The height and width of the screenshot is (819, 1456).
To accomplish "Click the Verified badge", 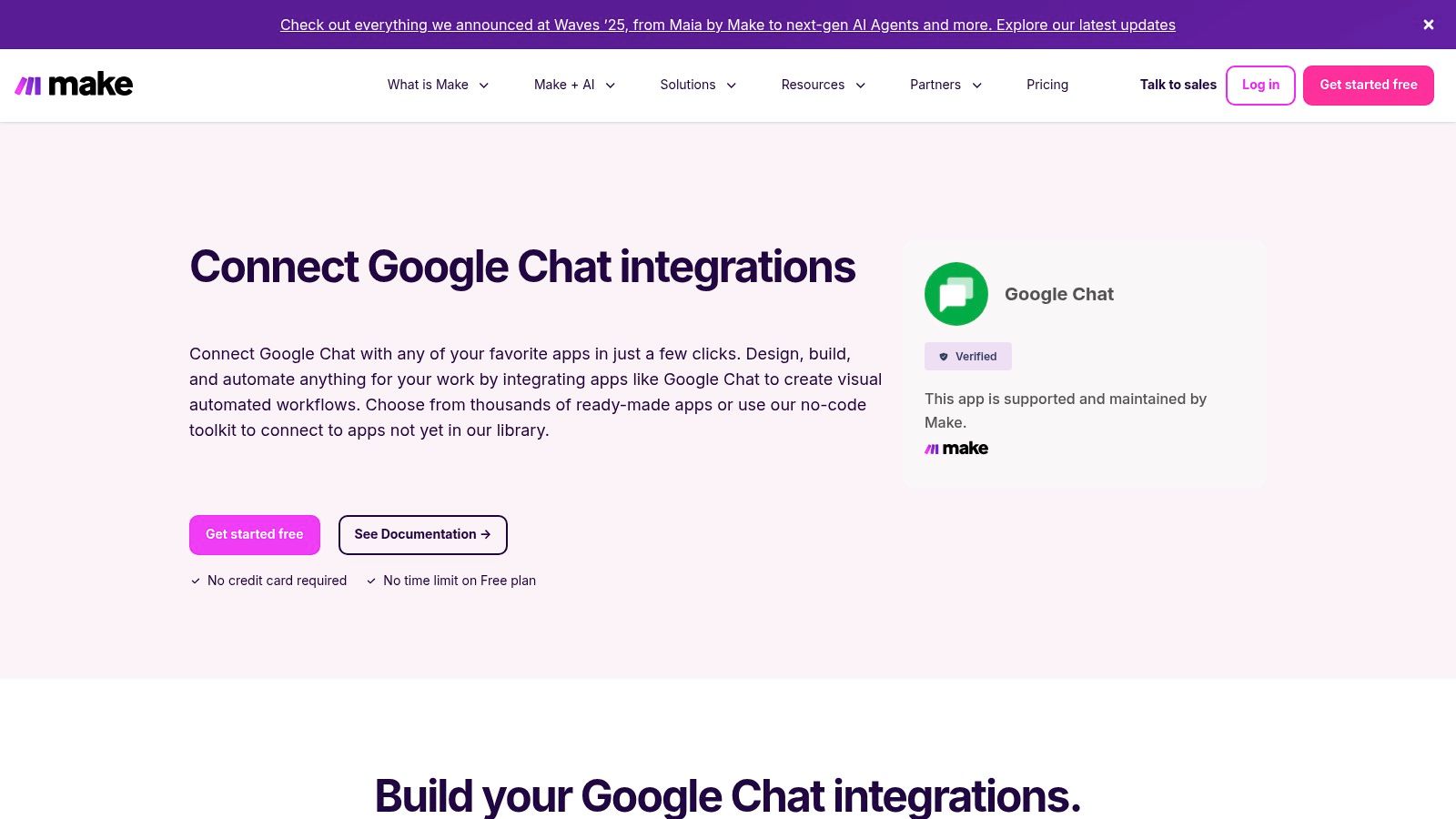I will tap(967, 356).
